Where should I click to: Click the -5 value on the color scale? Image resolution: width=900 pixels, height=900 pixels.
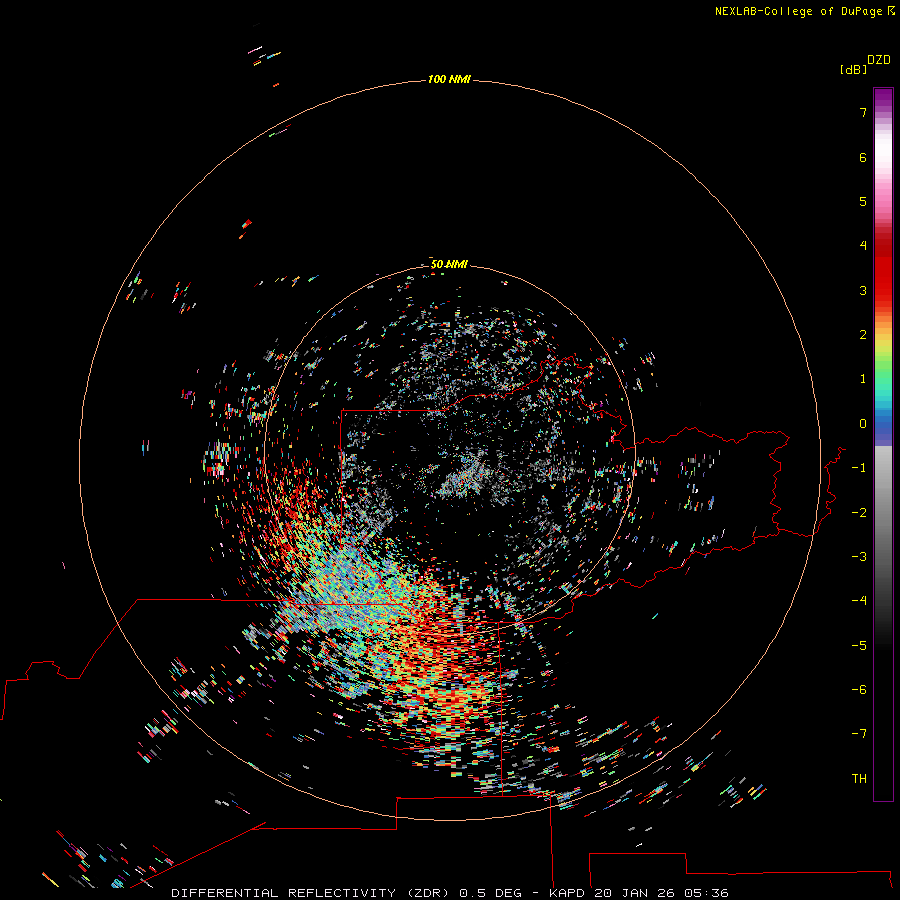coord(859,646)
